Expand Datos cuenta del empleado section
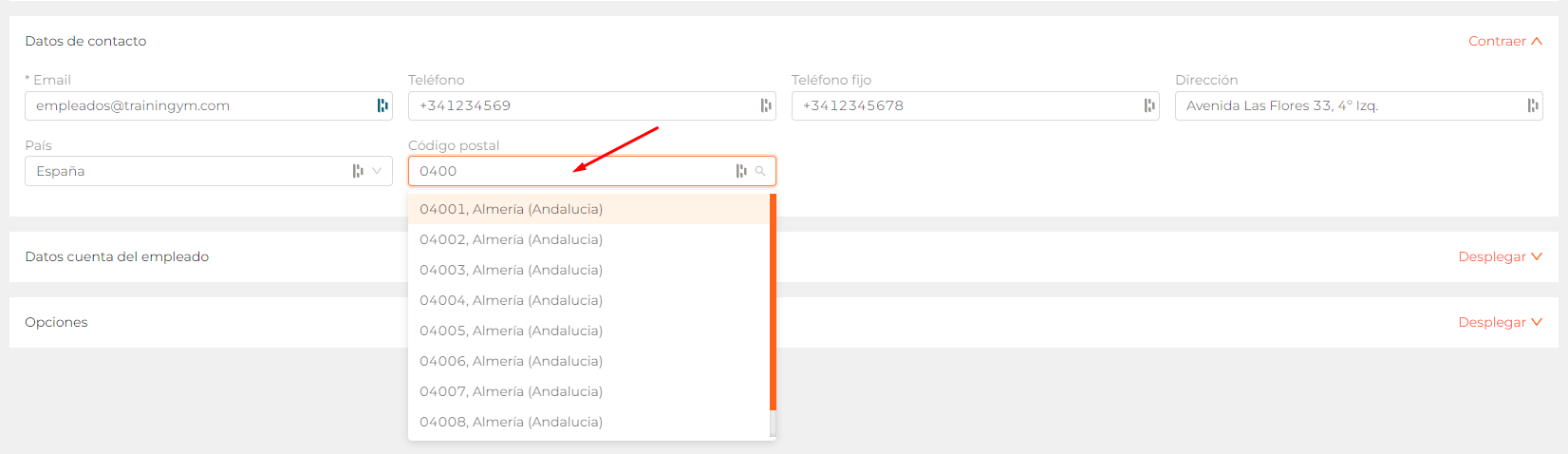1568x454 pixels. point(1501,256)
